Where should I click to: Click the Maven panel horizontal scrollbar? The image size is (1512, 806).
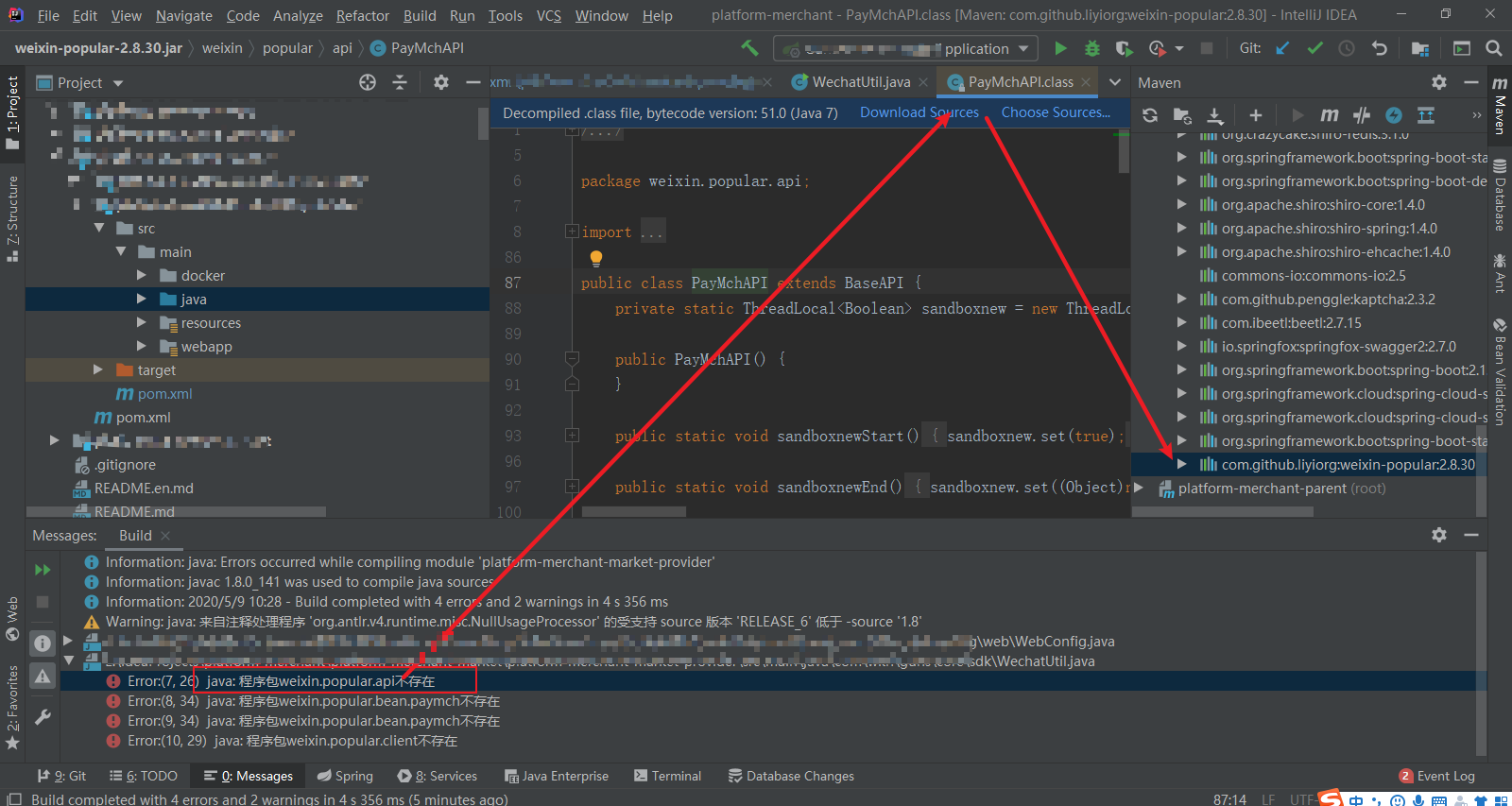coord(1223,511)
